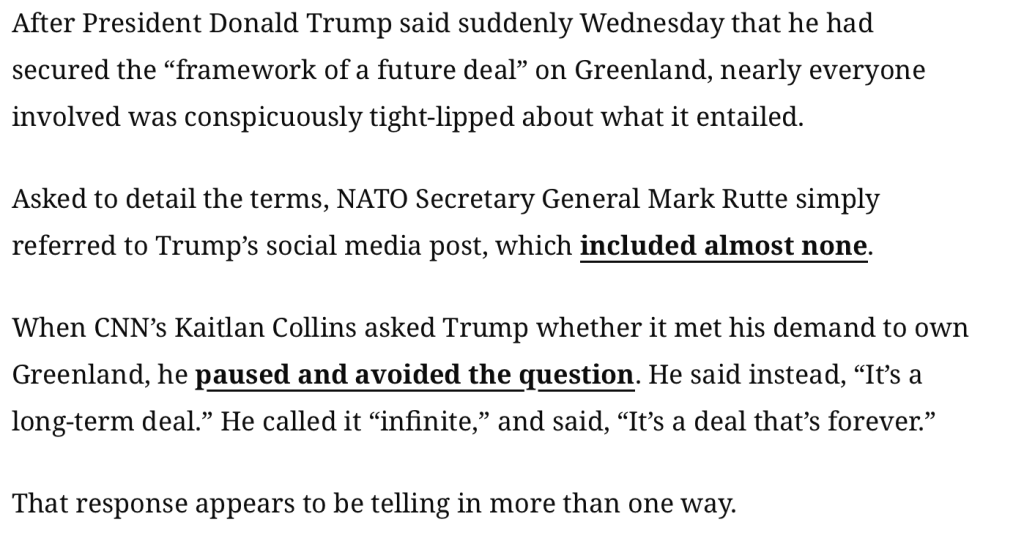Open the "included almost none" link
The width and height of the screenshot is (1024, 533).
pos(723,245)
